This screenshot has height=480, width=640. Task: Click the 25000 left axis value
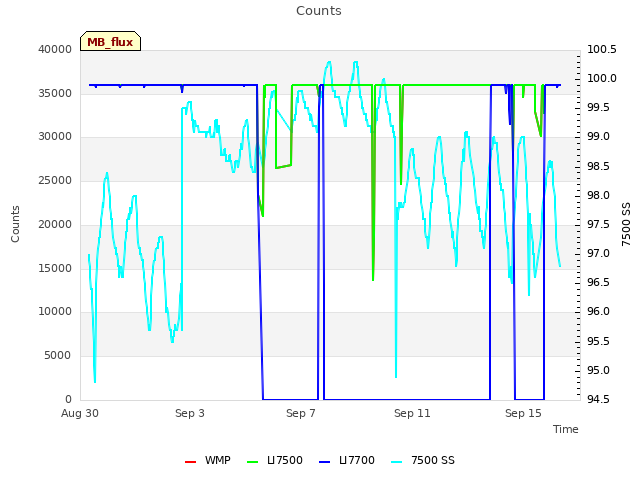click(x=55, y=180)
